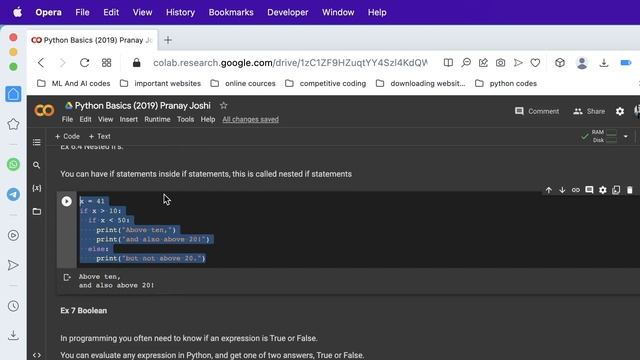Add a comment to the cell
This screenshot has height=360, width=640.
589,190
